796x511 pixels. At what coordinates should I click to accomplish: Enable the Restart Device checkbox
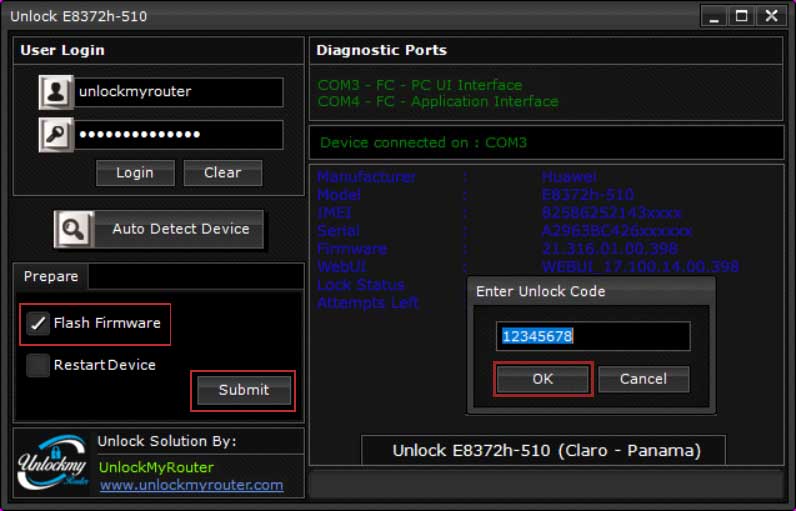pyautogui.click(x=38, y=365)
